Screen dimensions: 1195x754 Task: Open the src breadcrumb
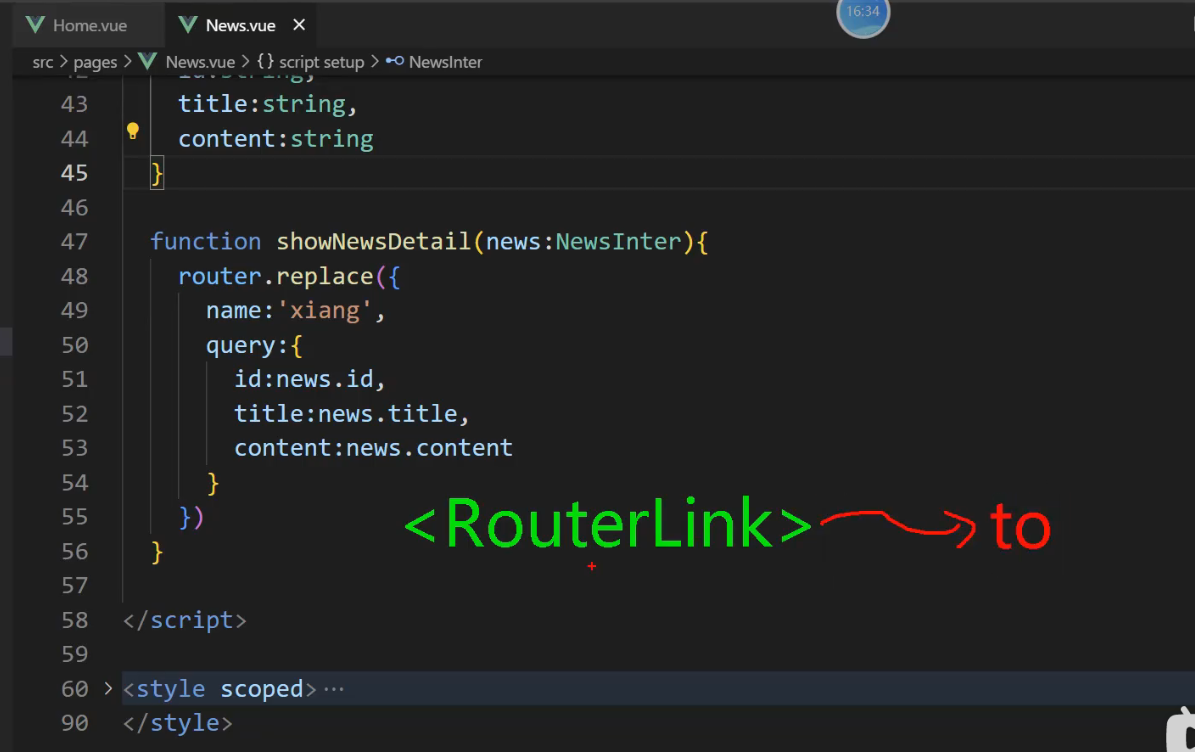43,62
